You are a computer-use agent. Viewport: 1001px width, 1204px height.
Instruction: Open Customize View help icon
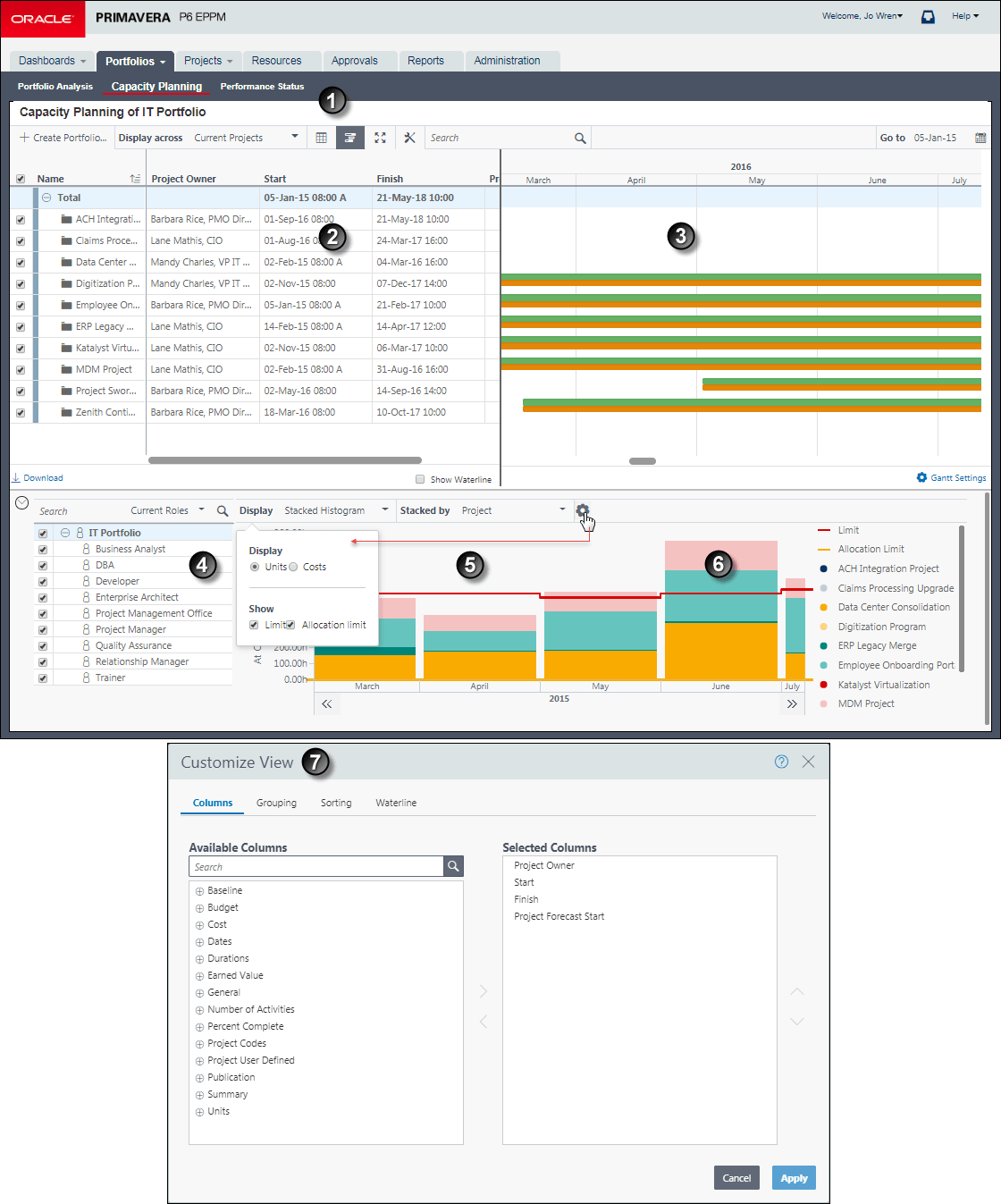(x=781, y=762)
